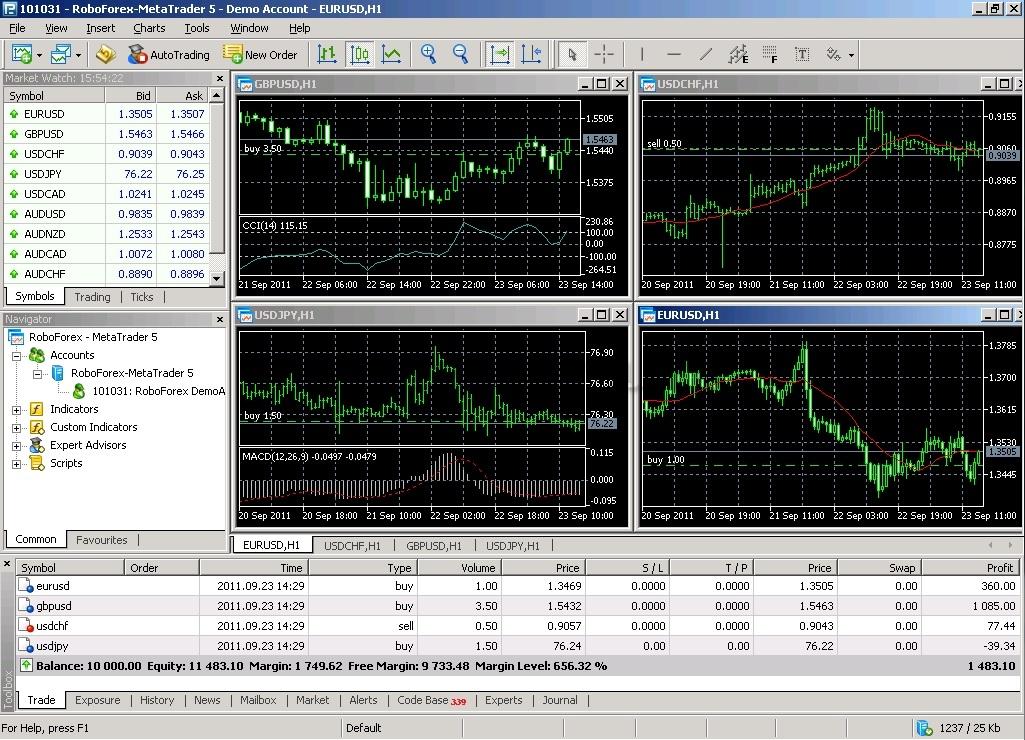This screenshot has height=740, width=1025.
Task: Draw a vertical line tool
Action: (642, 54)
